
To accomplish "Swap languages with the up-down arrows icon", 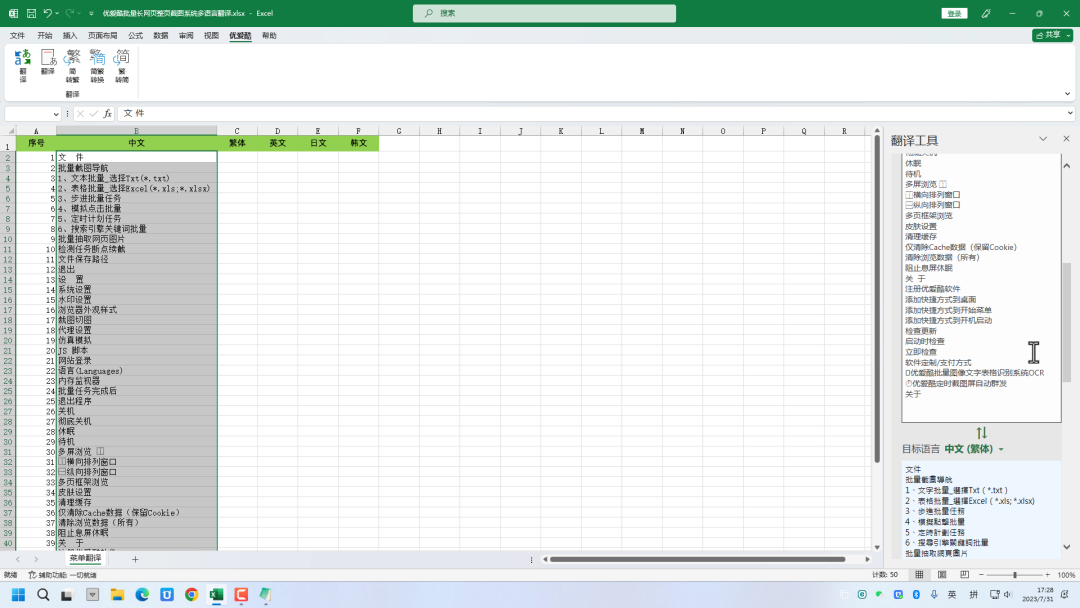I will 982,433.
